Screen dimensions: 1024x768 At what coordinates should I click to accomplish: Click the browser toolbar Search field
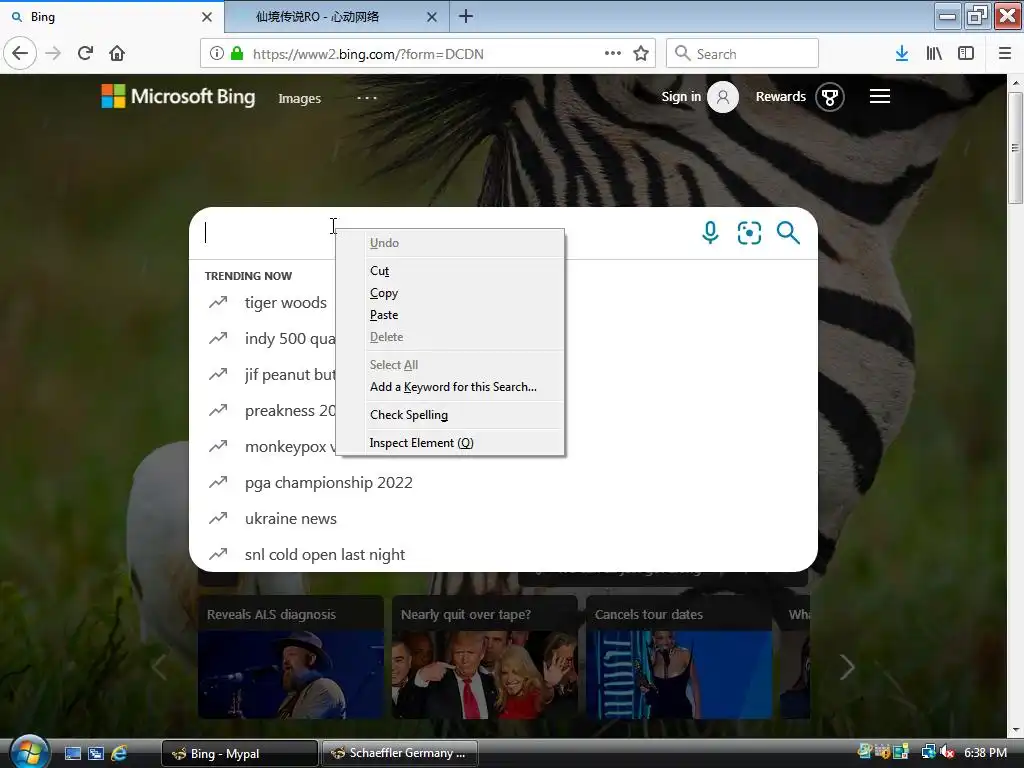742,54
